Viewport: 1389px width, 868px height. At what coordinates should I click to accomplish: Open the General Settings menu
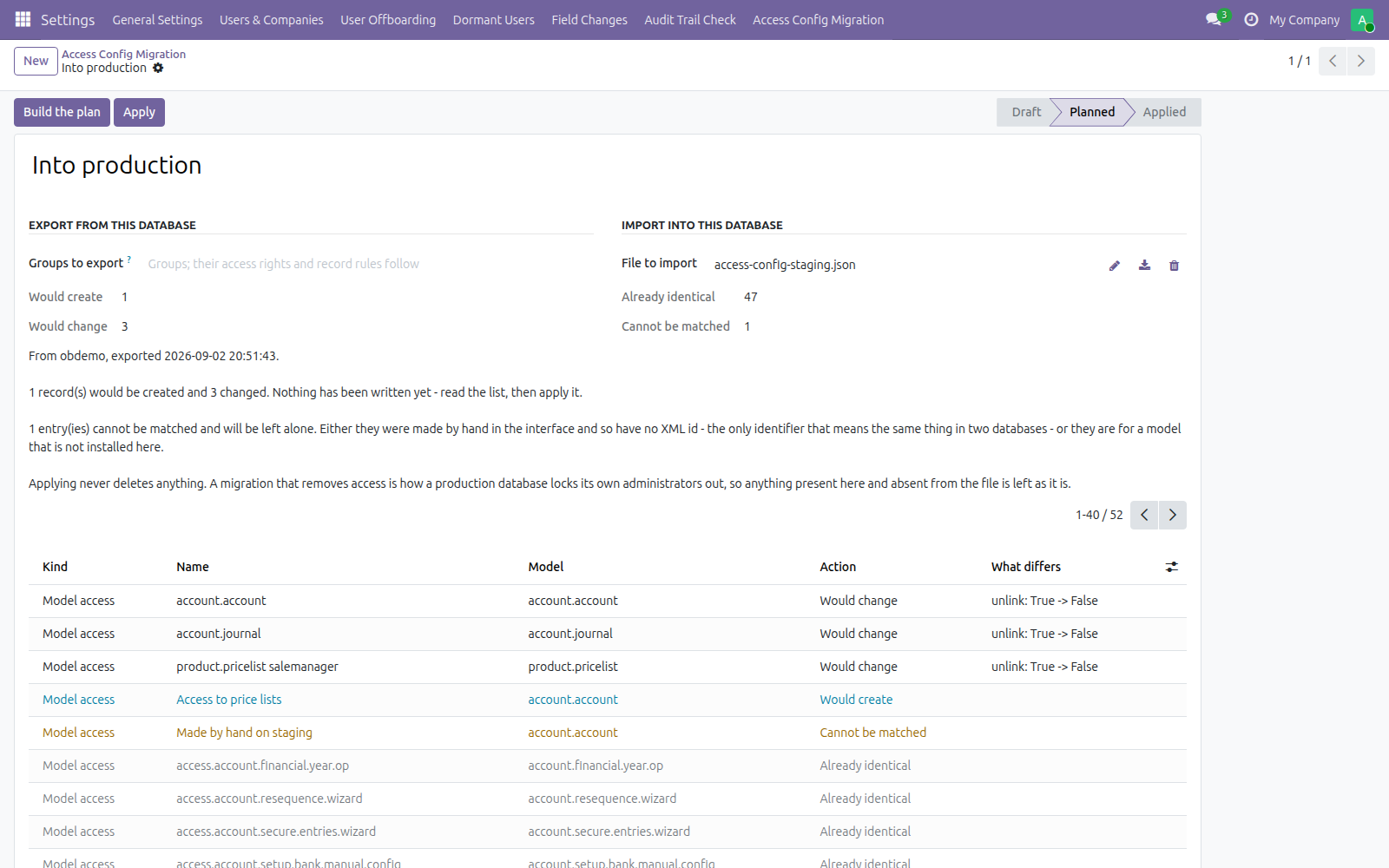pos(157,20)
